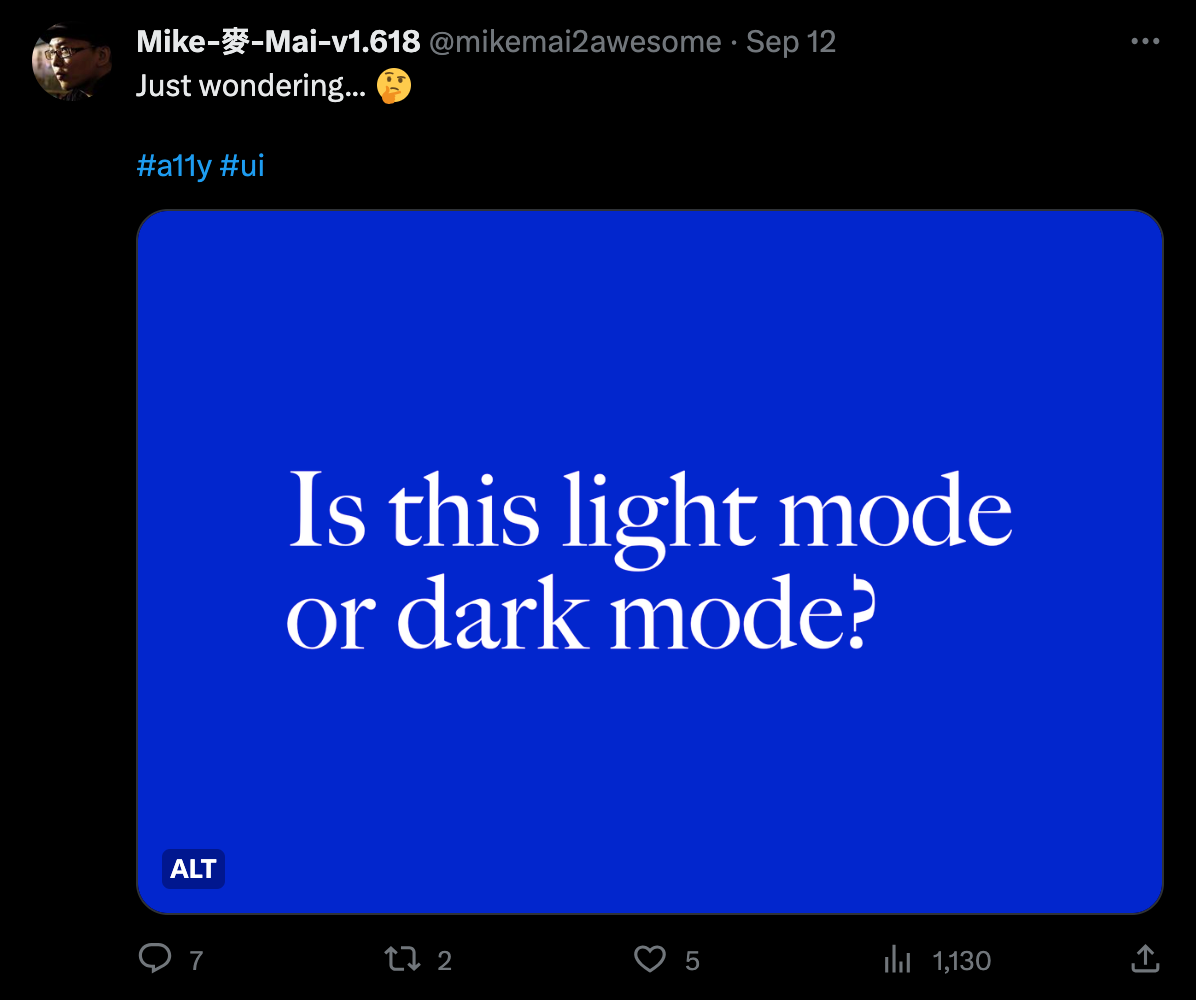
Task: Open the mikemai2awesome profile avatar
Action: (70, 63)
